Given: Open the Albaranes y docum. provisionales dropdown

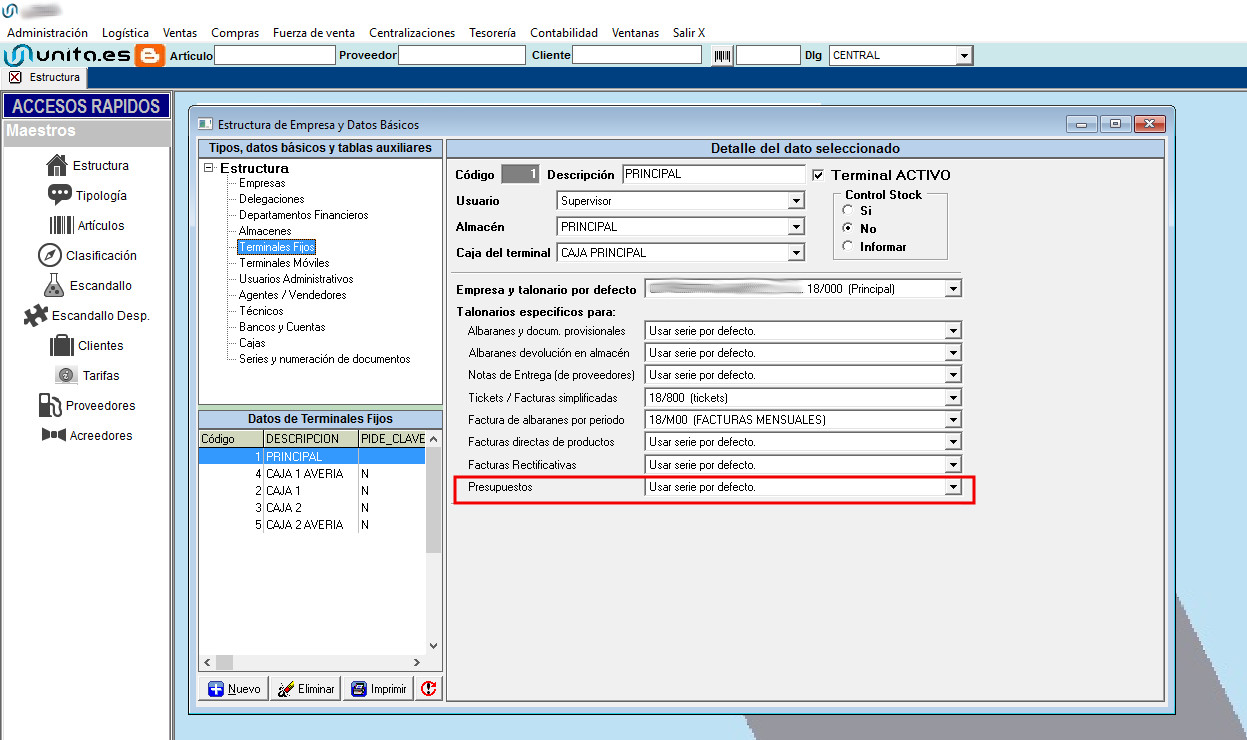Looking at the screenshot, I should (953, 331).
